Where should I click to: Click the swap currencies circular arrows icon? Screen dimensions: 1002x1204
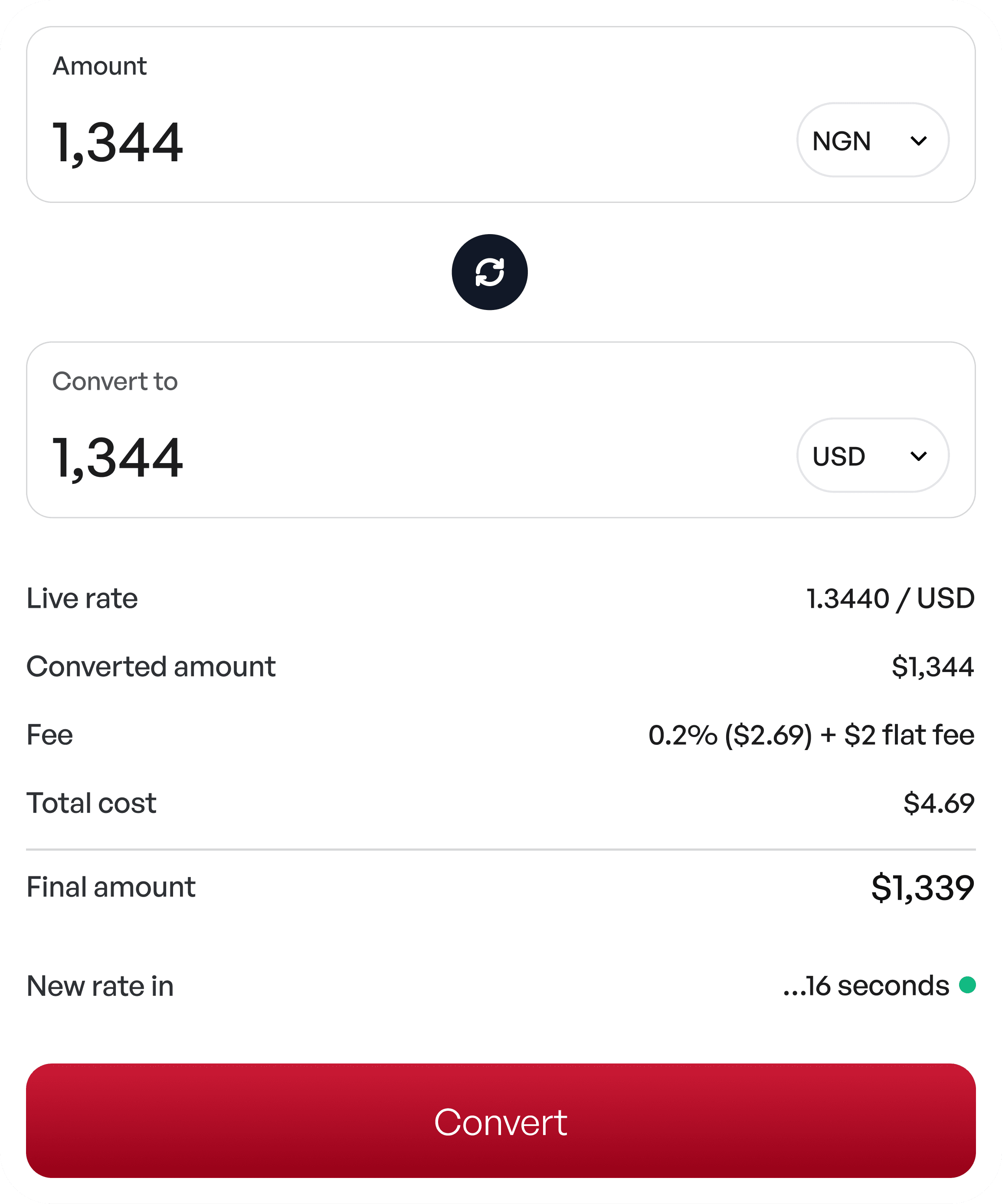coord(489,272)
